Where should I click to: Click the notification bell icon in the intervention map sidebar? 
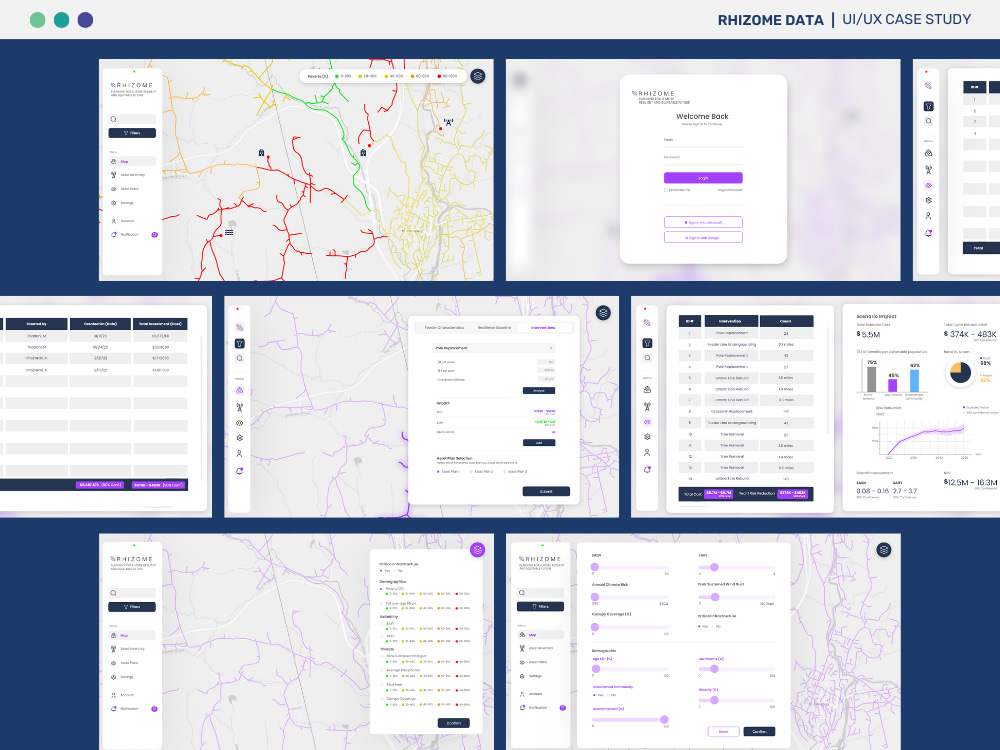point(240,471)
